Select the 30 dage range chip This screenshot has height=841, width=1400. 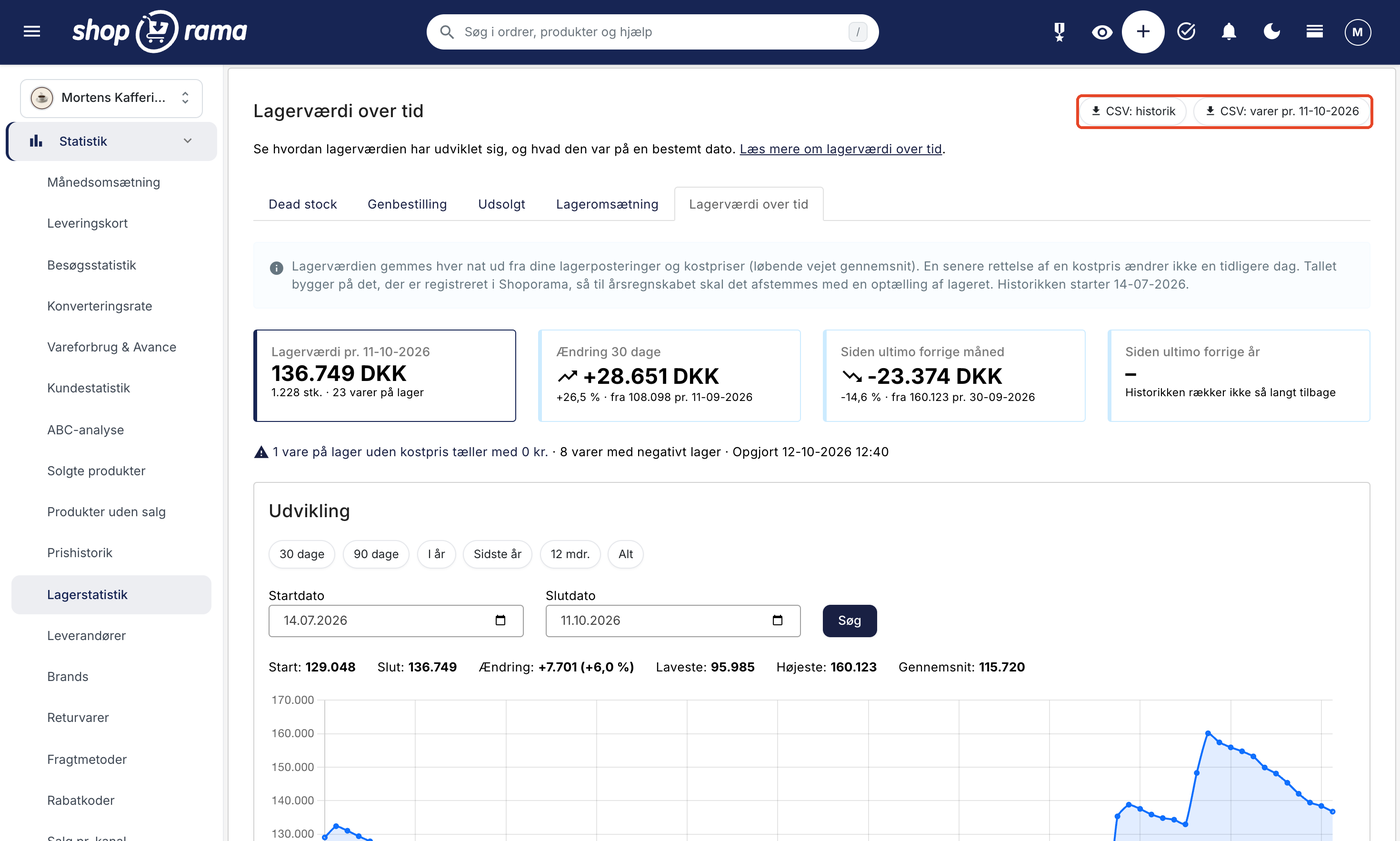coord(302,554)
